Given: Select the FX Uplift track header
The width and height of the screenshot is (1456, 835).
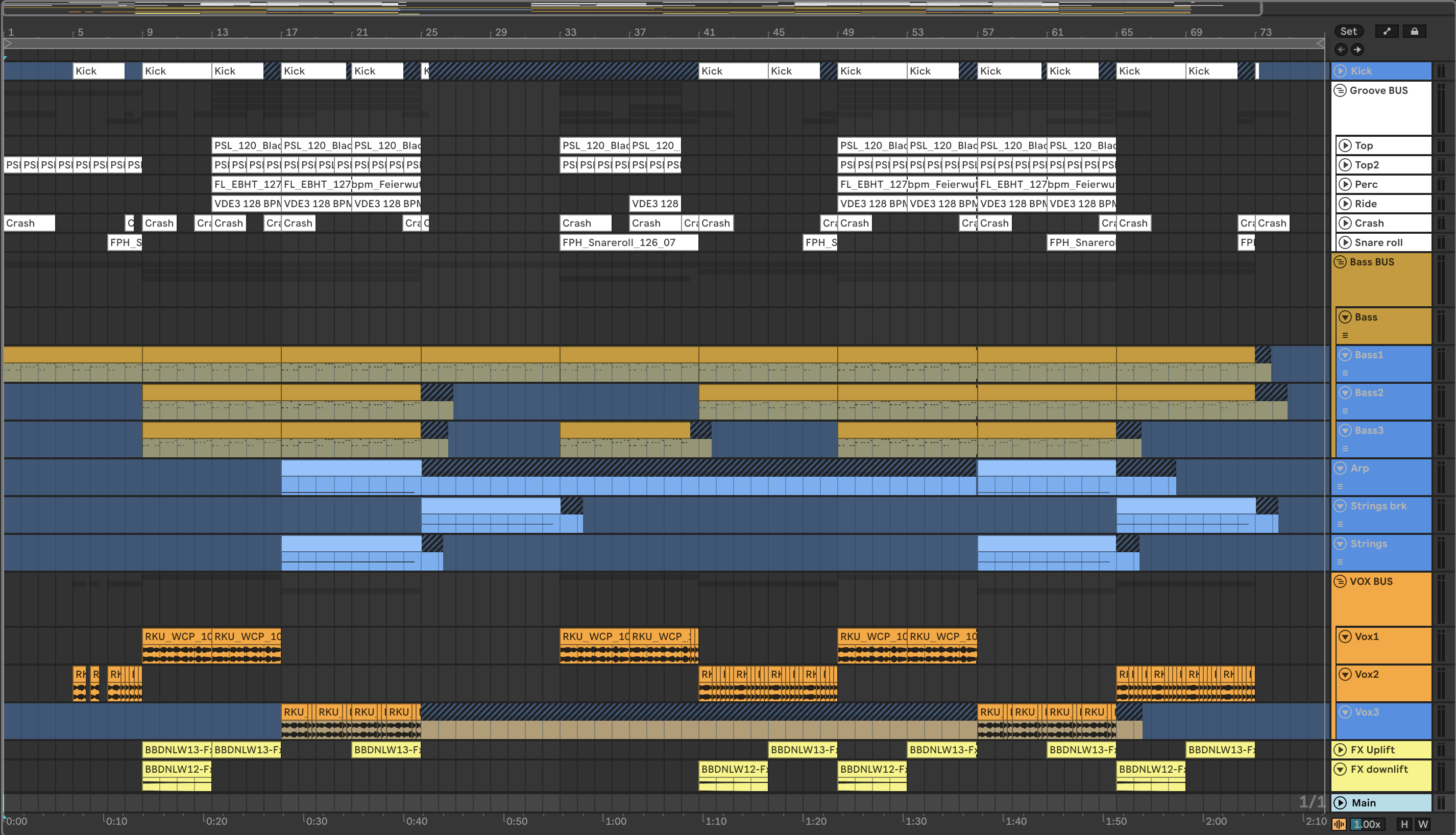Looking at the screenshot, I should [1388, 750].
